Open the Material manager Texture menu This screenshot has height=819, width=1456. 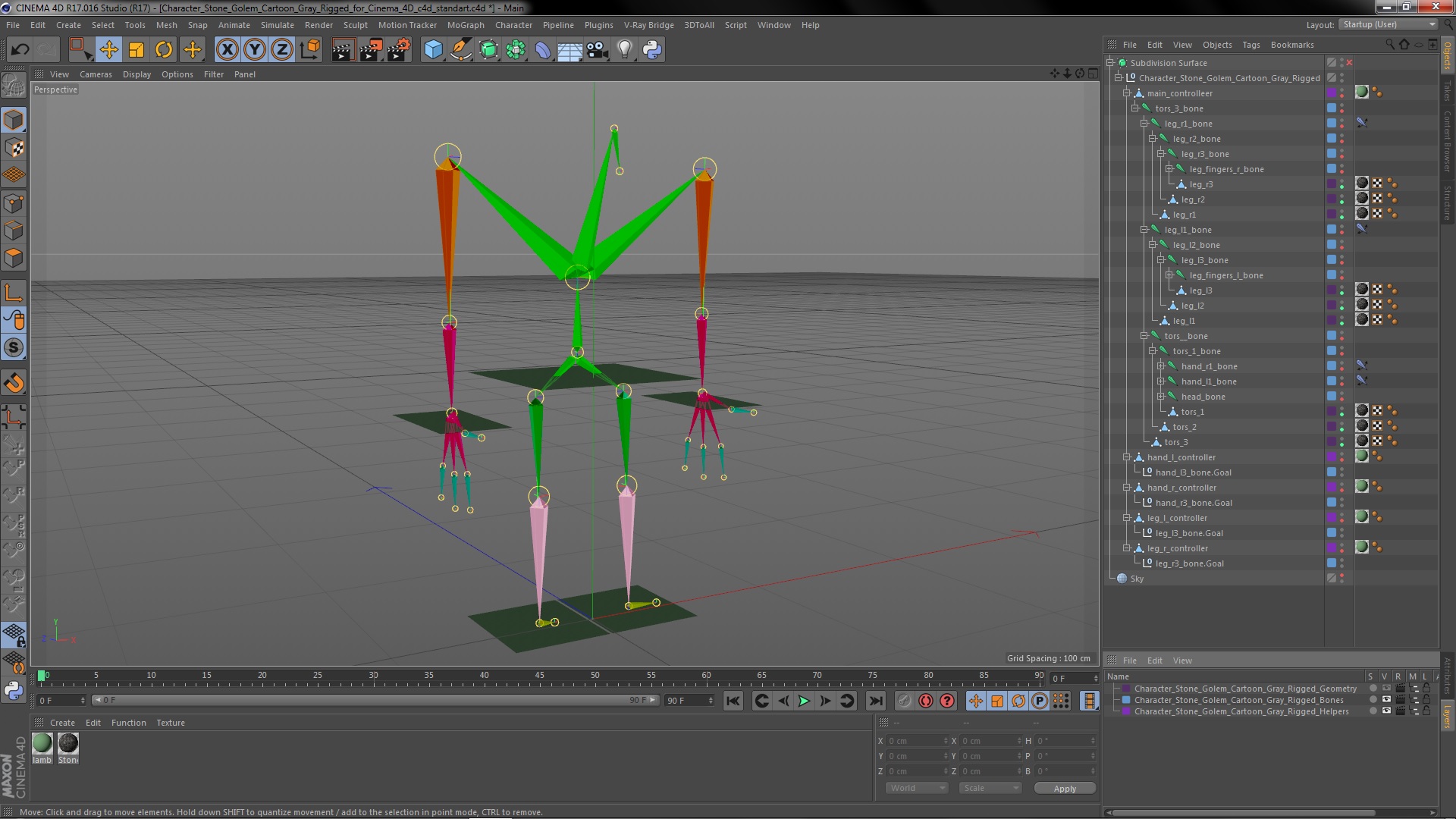click(170, 723)
